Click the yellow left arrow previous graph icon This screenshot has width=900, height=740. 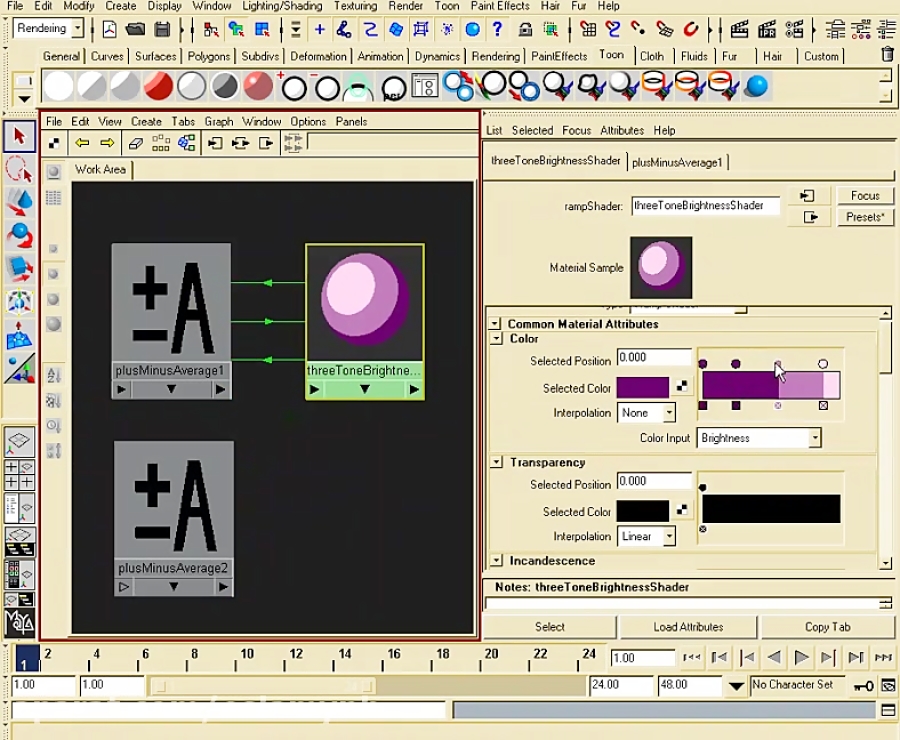pos(83,144)
